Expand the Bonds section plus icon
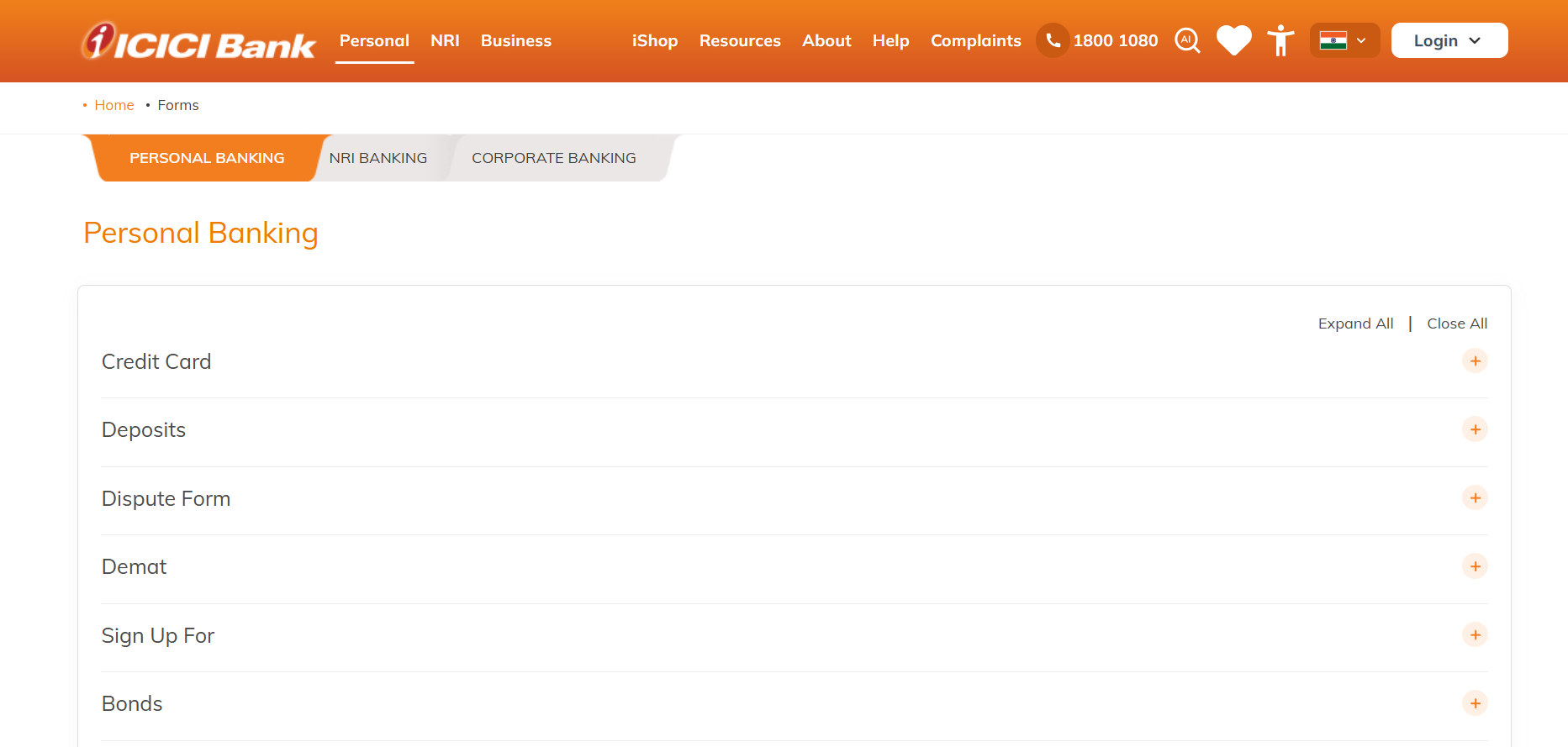The height and width of the screenshot is (747, 1568). click(x=1475, y=703)
